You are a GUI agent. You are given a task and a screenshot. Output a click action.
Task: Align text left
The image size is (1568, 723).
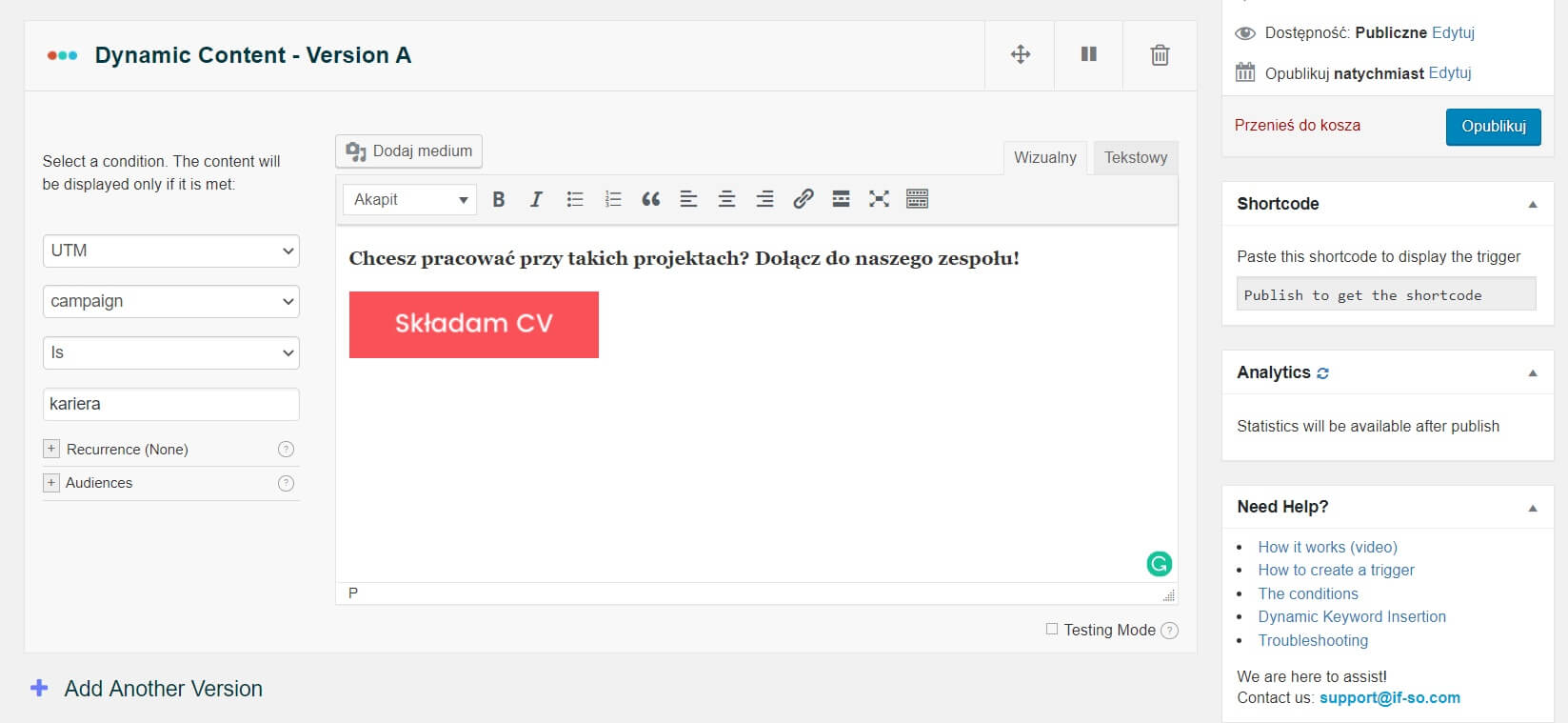point(688,199)
